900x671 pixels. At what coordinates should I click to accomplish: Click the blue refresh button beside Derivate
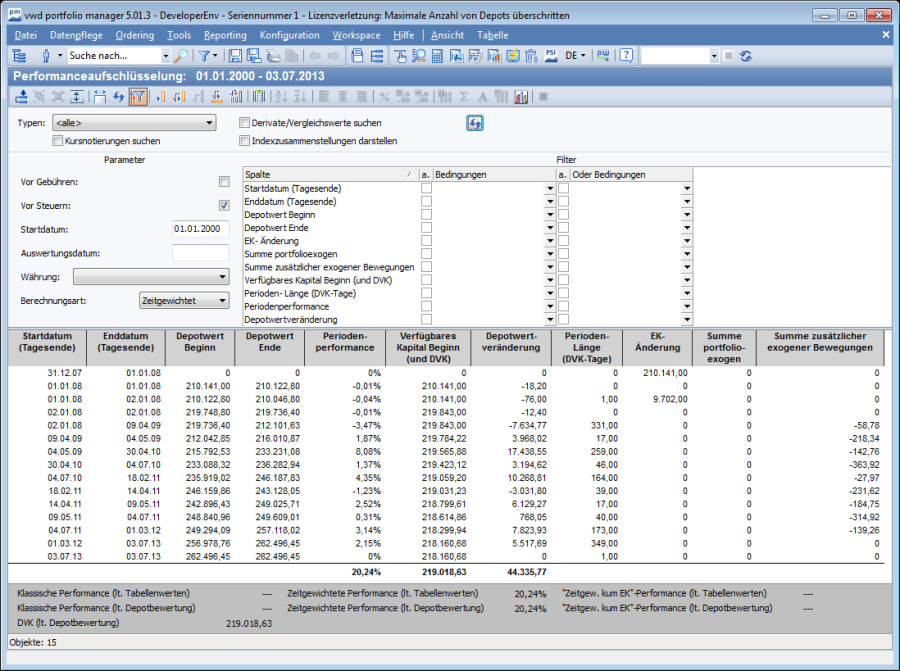(x=475, y=123)
